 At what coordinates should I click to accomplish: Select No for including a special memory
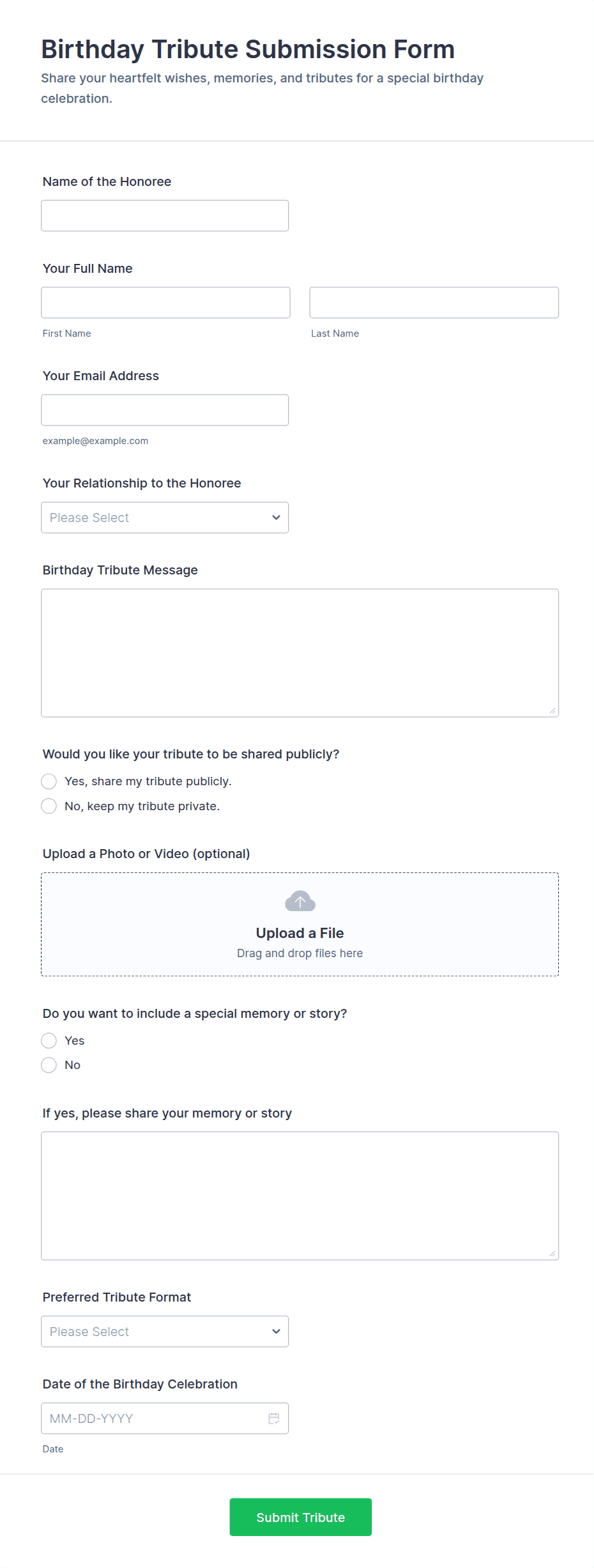click(49, 1065)
